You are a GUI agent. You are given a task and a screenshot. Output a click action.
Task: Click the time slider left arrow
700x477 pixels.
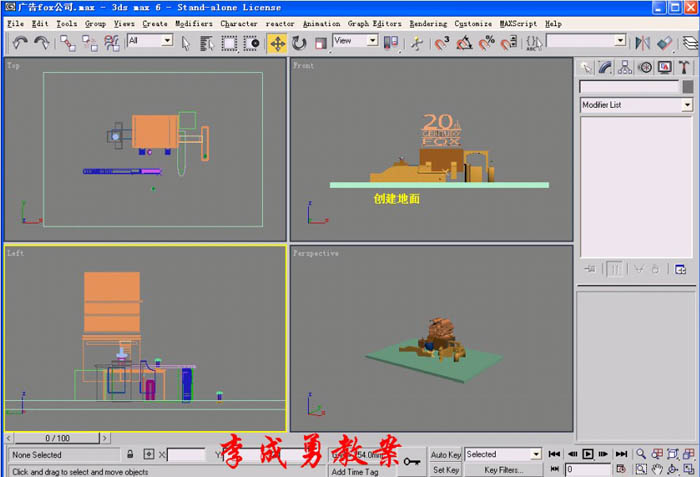(x=9, y=438)
